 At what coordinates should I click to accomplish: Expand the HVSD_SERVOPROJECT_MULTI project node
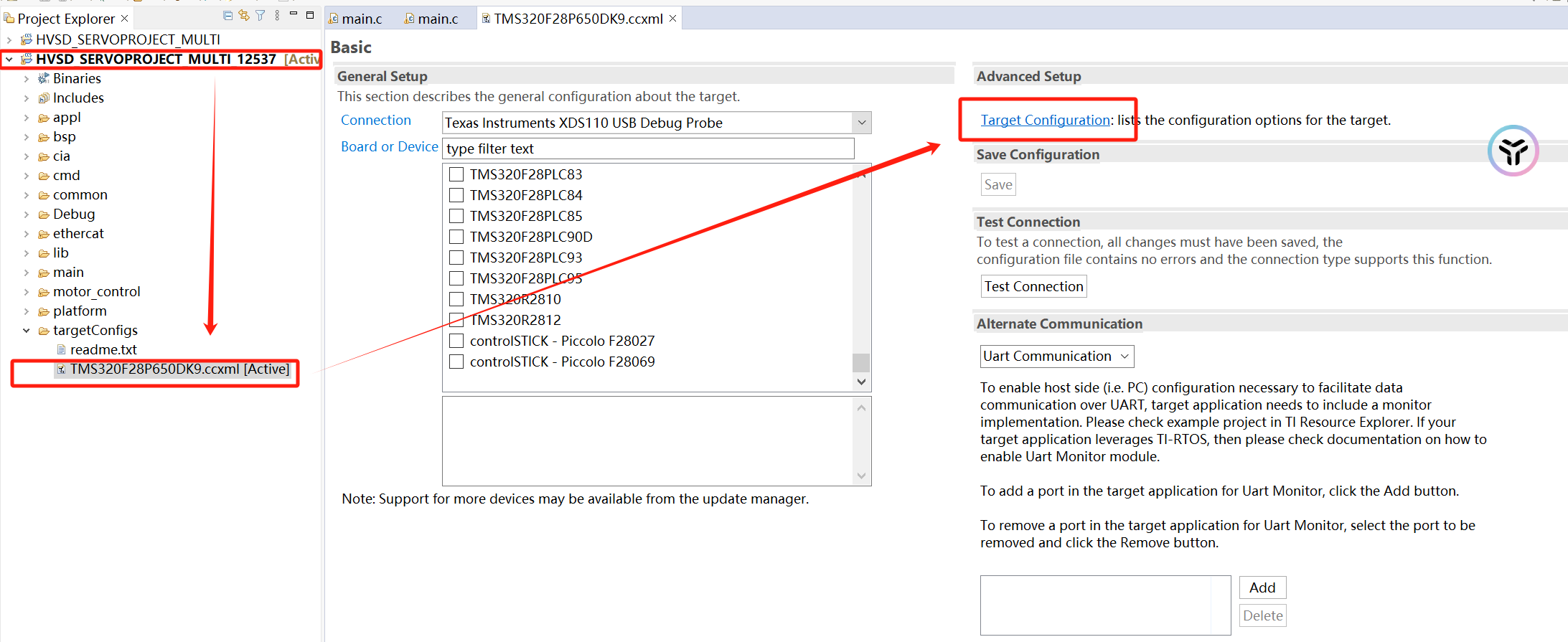9,39
